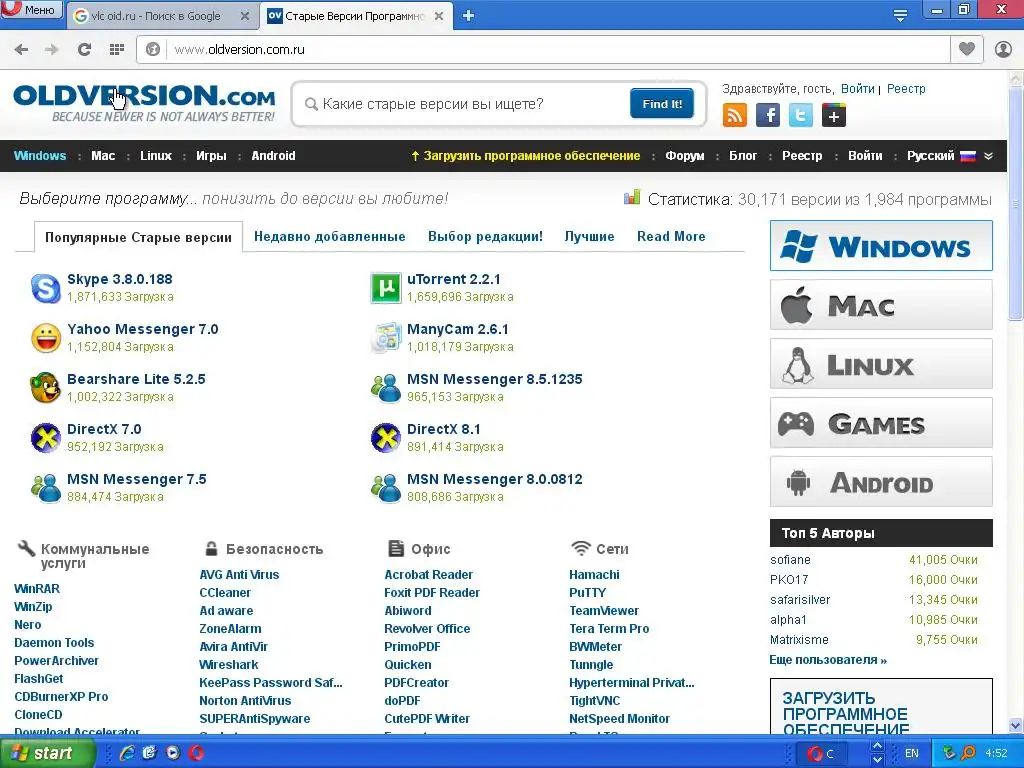Click the large Windows platform button

pos(881,246)
